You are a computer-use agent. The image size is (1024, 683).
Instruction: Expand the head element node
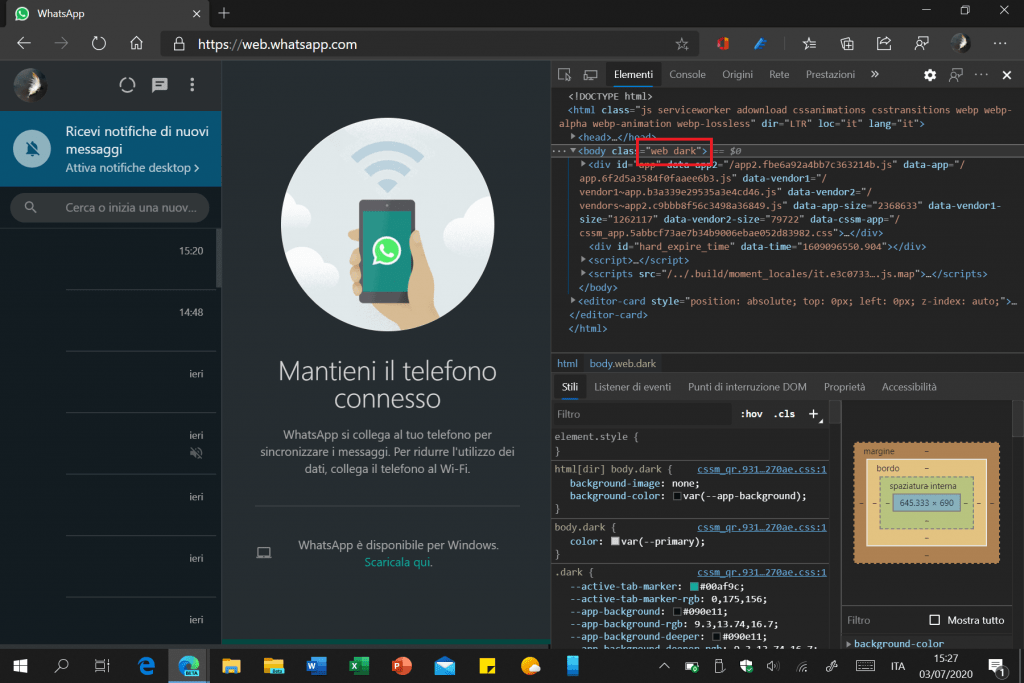pos(574,136)
